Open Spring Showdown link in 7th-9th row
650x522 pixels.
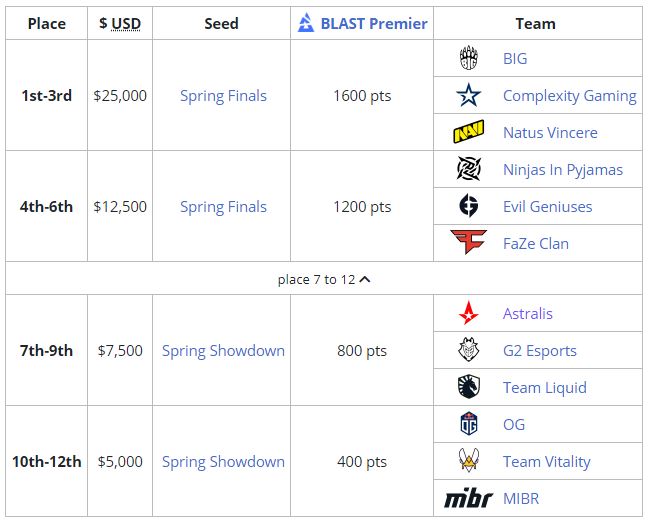[223, 351]
